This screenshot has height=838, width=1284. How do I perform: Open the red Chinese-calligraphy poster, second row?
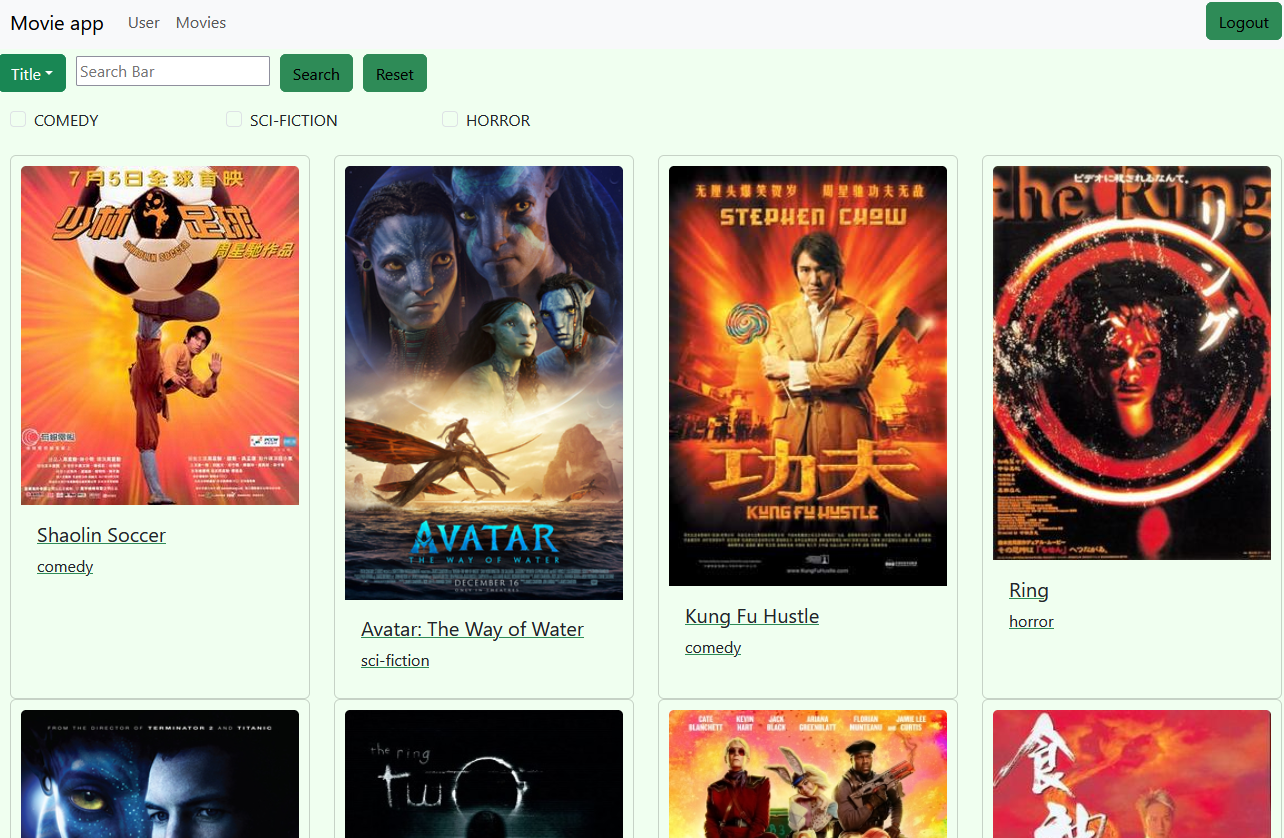1132,774
